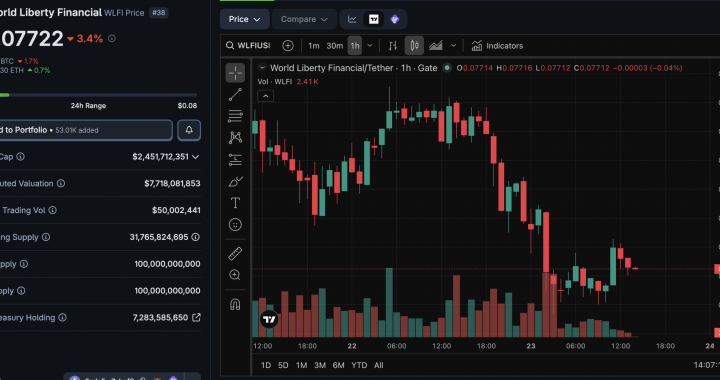The height and width of the screenshot is (380, 720).
Task: Click the #38 rank badge
Action: click(158, 12)
